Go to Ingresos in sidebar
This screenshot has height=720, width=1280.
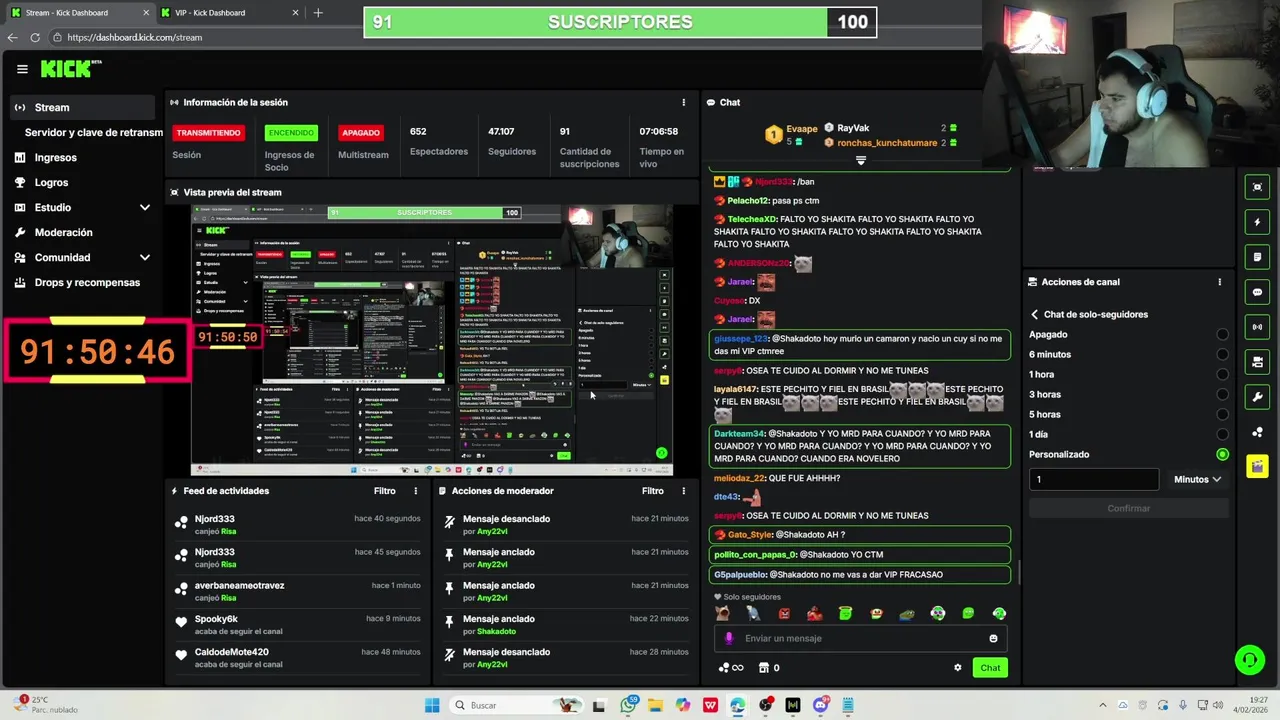click(x=55, y=157)
